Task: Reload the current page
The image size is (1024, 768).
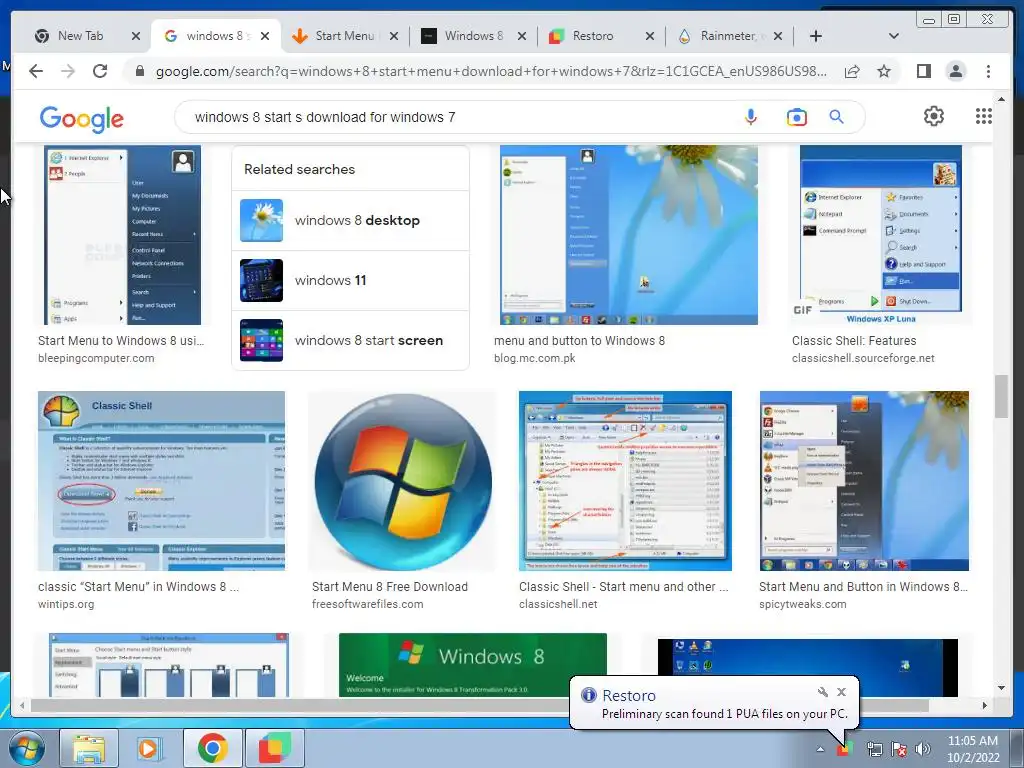Action: (x=100, y=71)
